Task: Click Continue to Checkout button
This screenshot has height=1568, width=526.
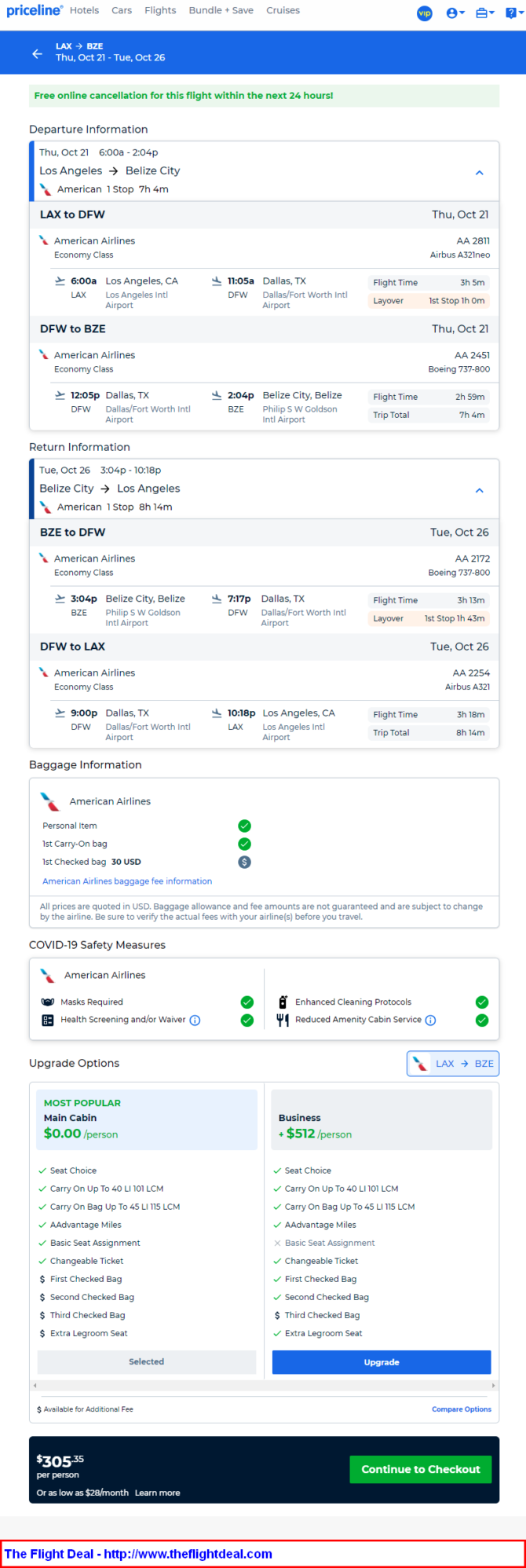Action: click(x=421, y=1469)
